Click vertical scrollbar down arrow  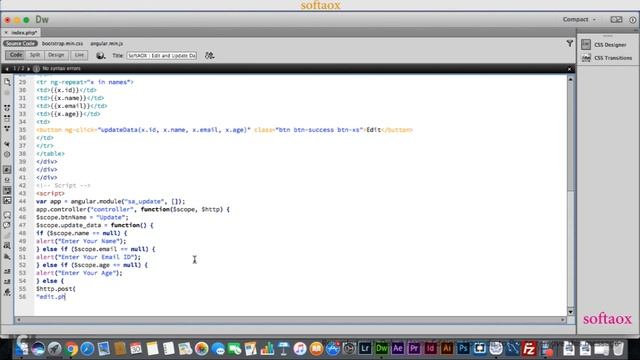point(571,312)
